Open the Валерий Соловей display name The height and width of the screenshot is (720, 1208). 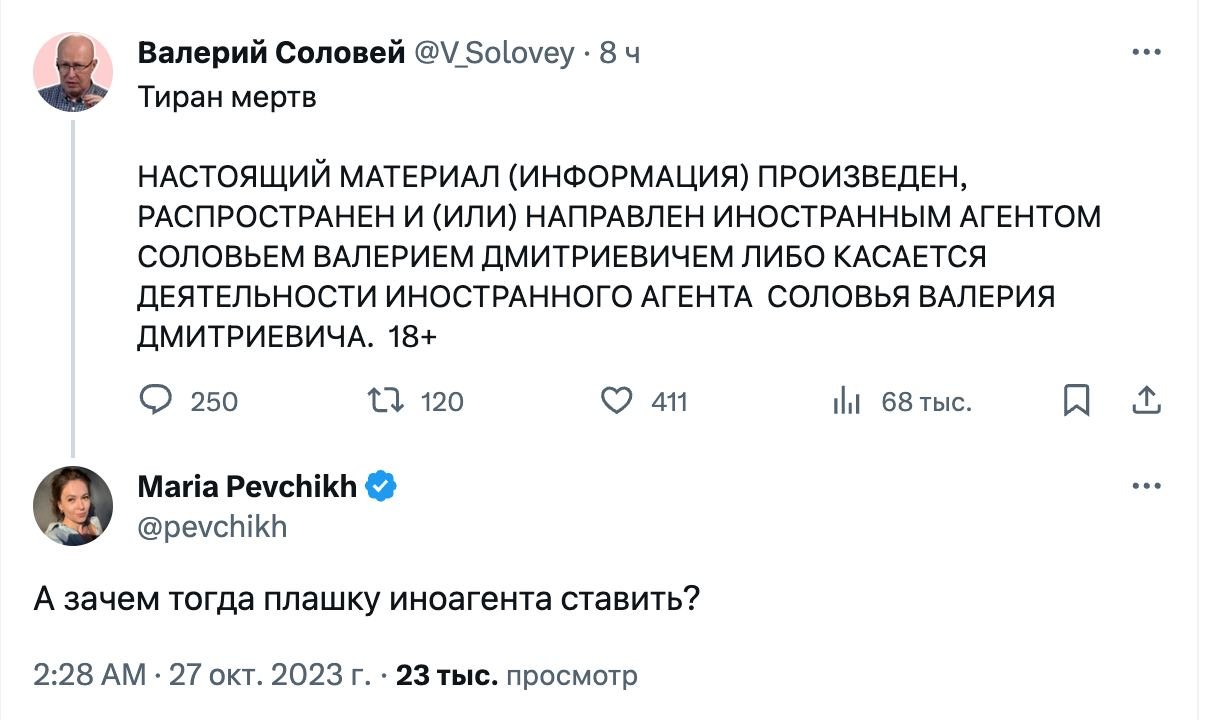pos(271,53)
